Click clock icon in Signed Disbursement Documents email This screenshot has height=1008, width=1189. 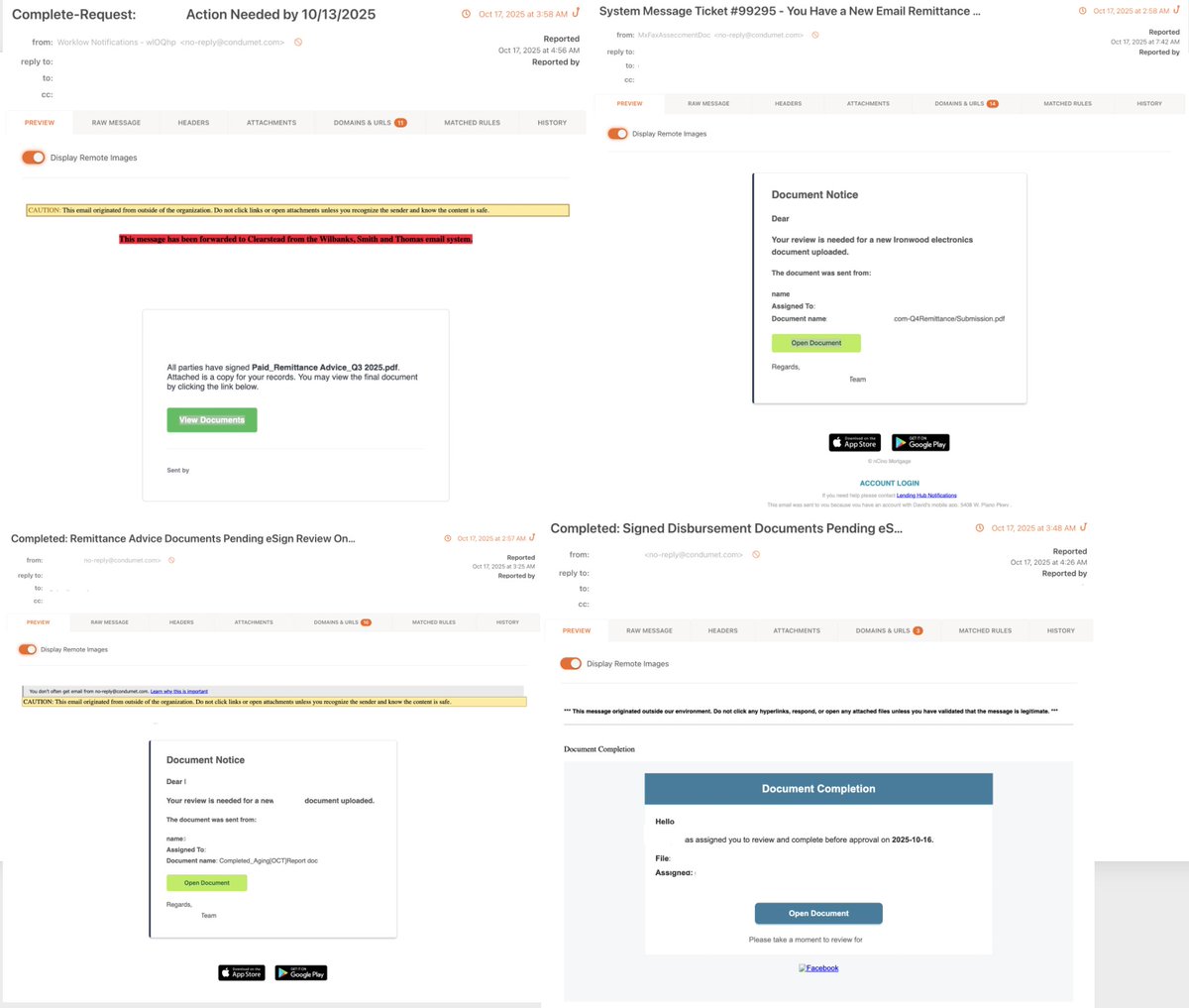click(x=980, y=528)
